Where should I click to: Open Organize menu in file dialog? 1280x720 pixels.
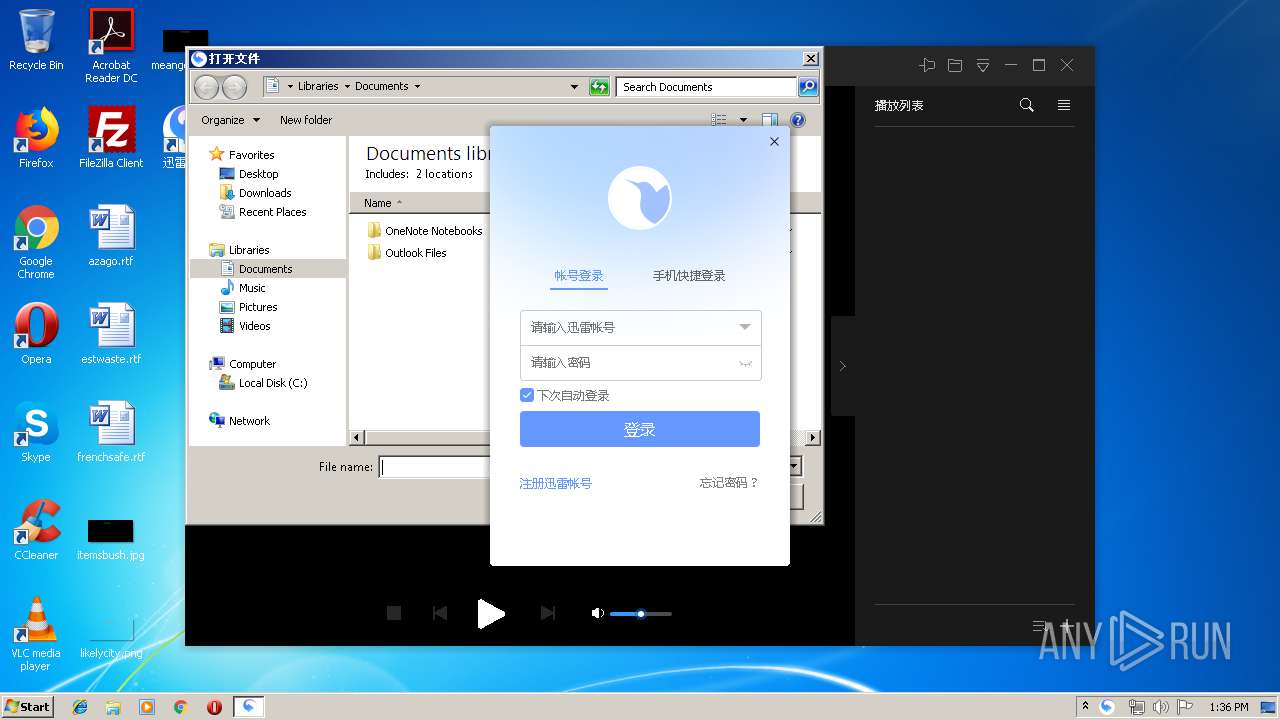point(230,120)
